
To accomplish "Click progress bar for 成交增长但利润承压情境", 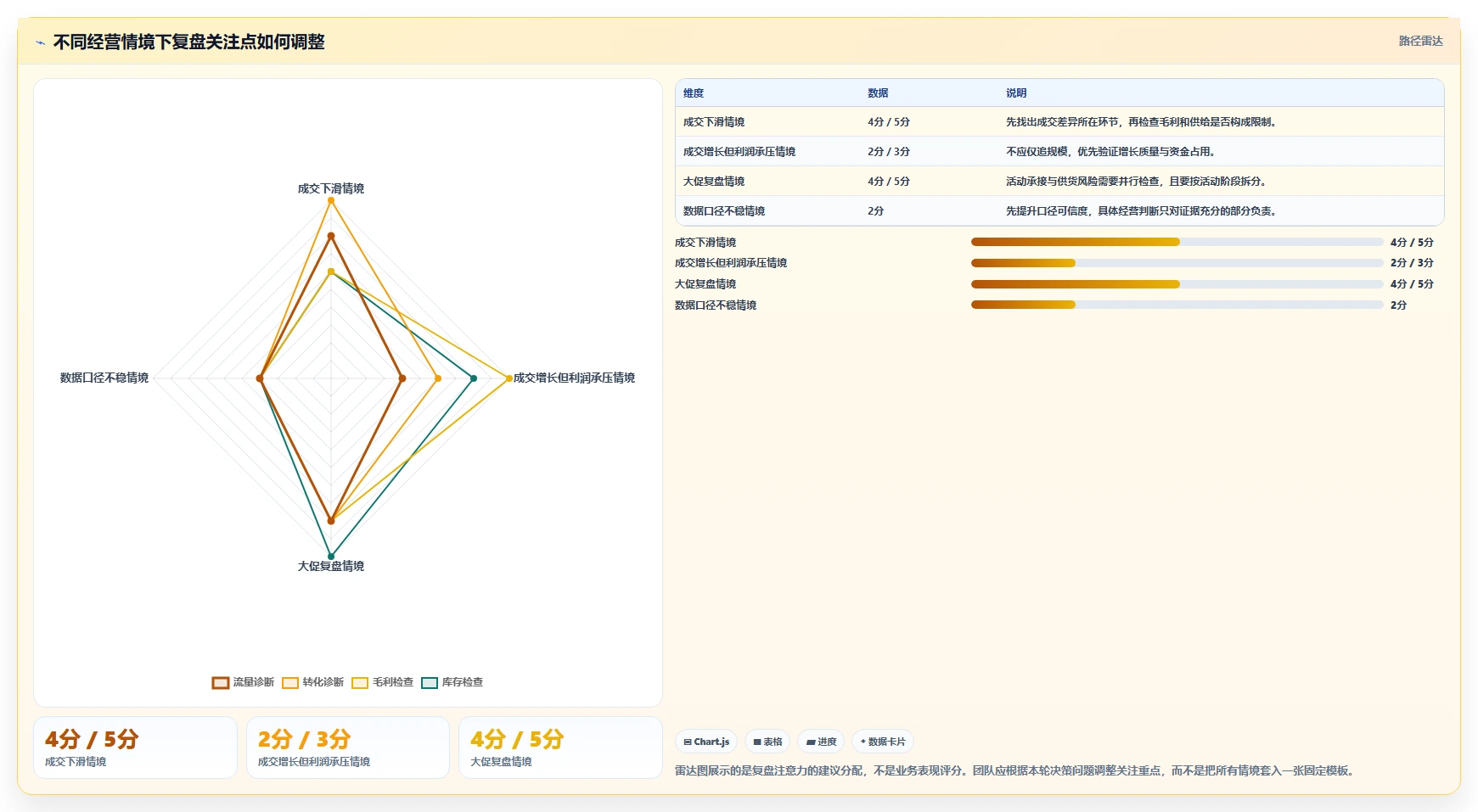I will point(1177,263).
